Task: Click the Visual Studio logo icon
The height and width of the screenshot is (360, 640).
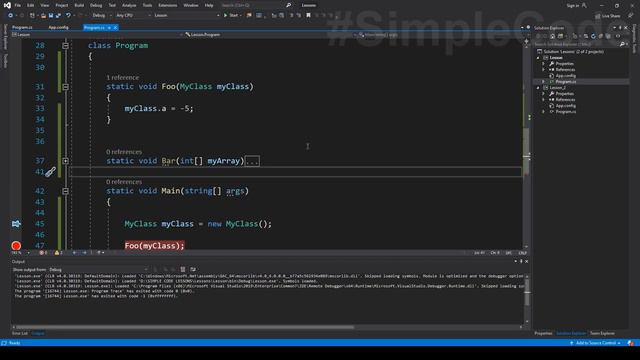Action: pyautogui.click(x=7, y=5)
